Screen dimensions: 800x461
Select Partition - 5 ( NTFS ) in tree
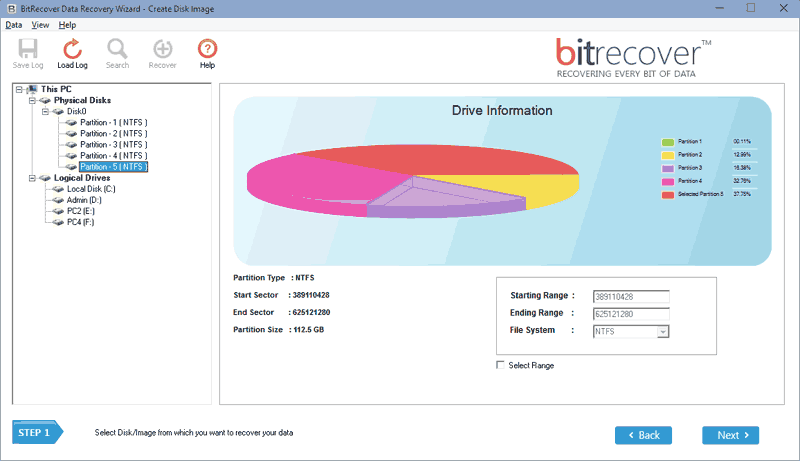(113, 167)
